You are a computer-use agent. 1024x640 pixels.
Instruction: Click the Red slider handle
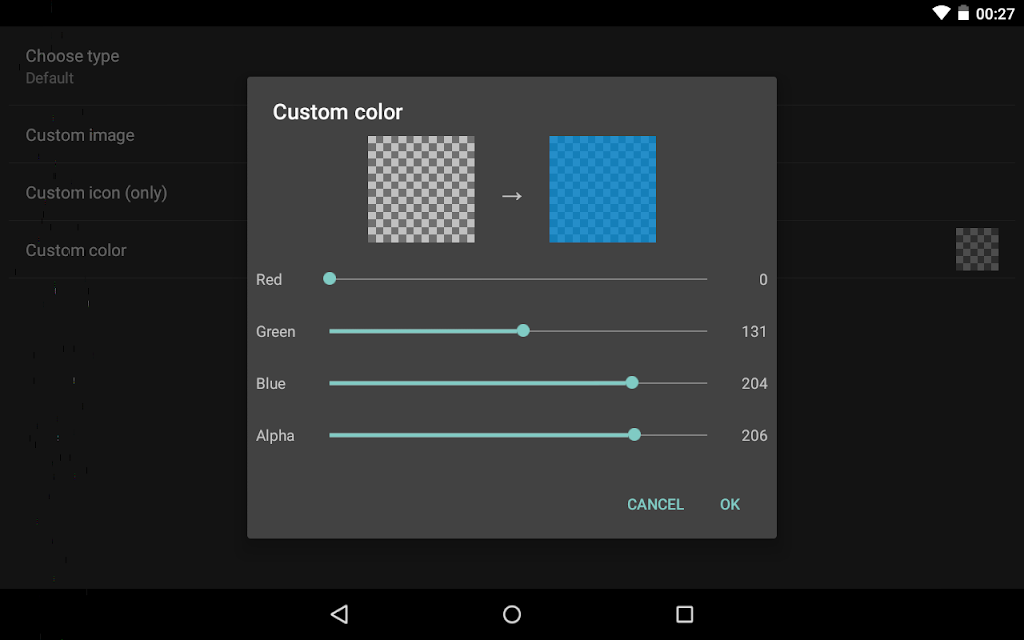pos(330,279)
